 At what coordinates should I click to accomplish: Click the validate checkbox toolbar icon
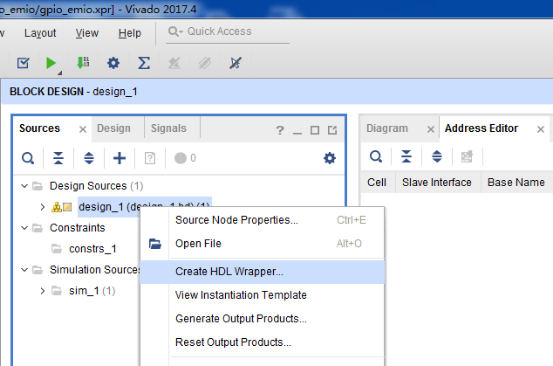(x=23, y=63)
